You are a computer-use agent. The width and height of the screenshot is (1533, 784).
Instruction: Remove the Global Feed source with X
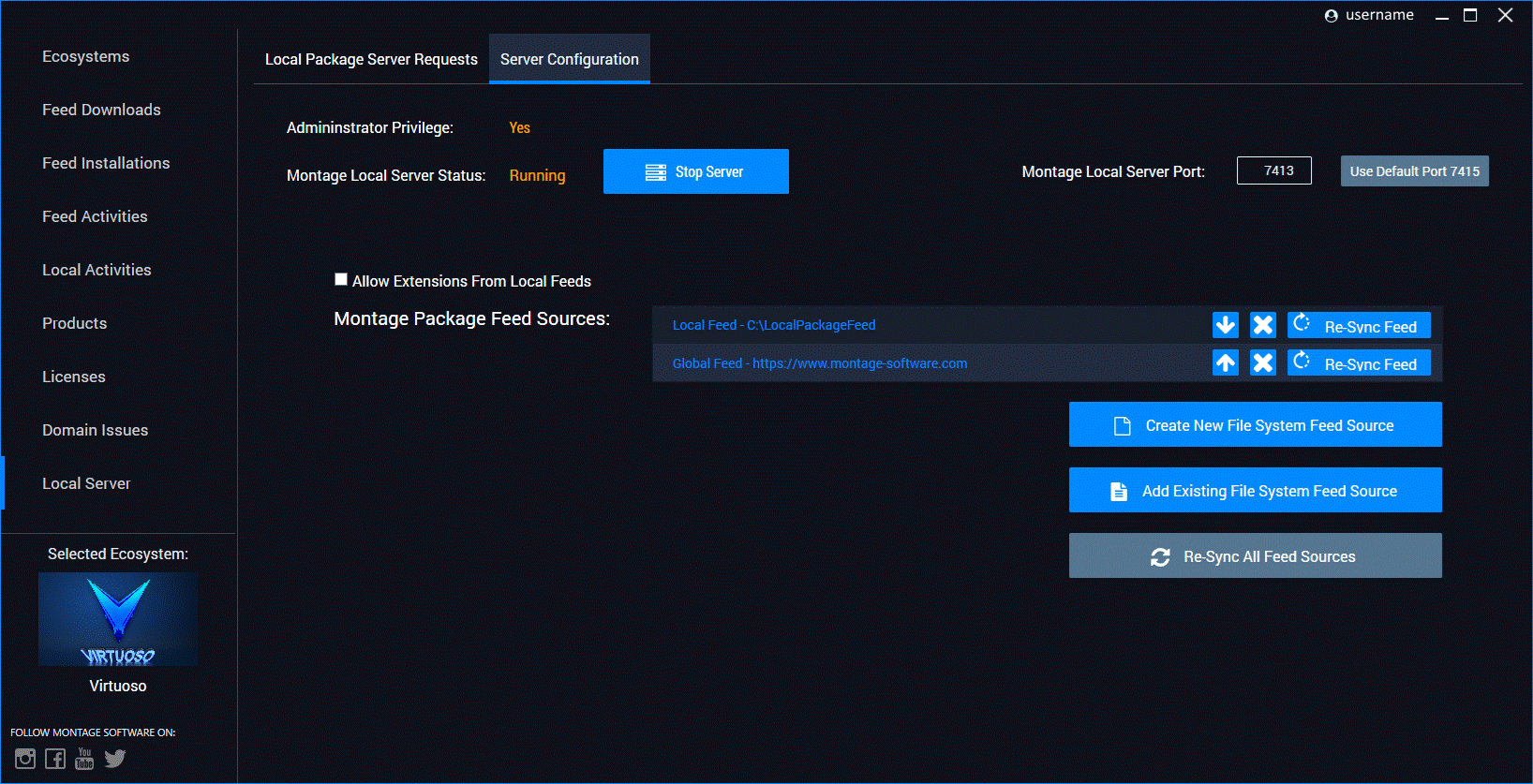click(1263, 362)
